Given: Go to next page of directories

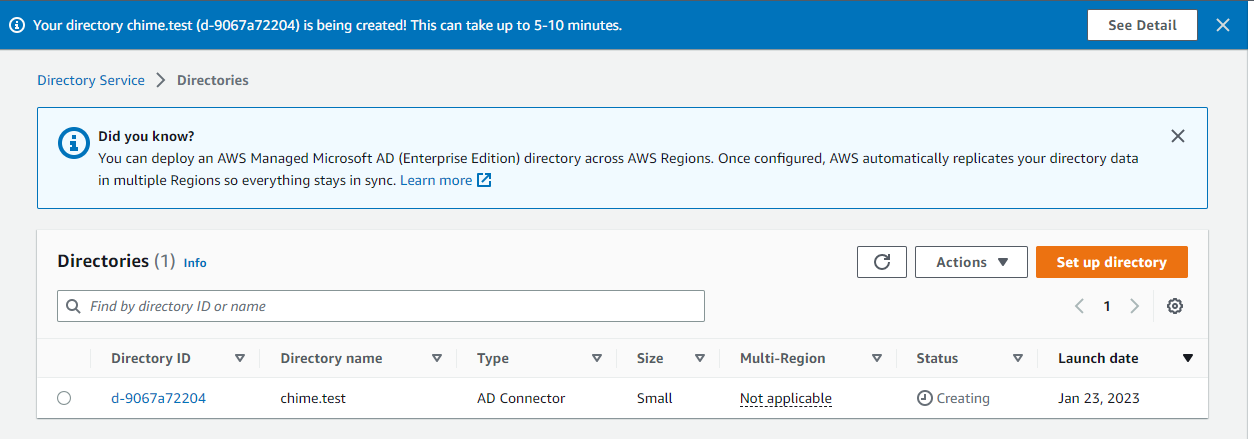Looking at the screenshot, I should point(1134,306).
